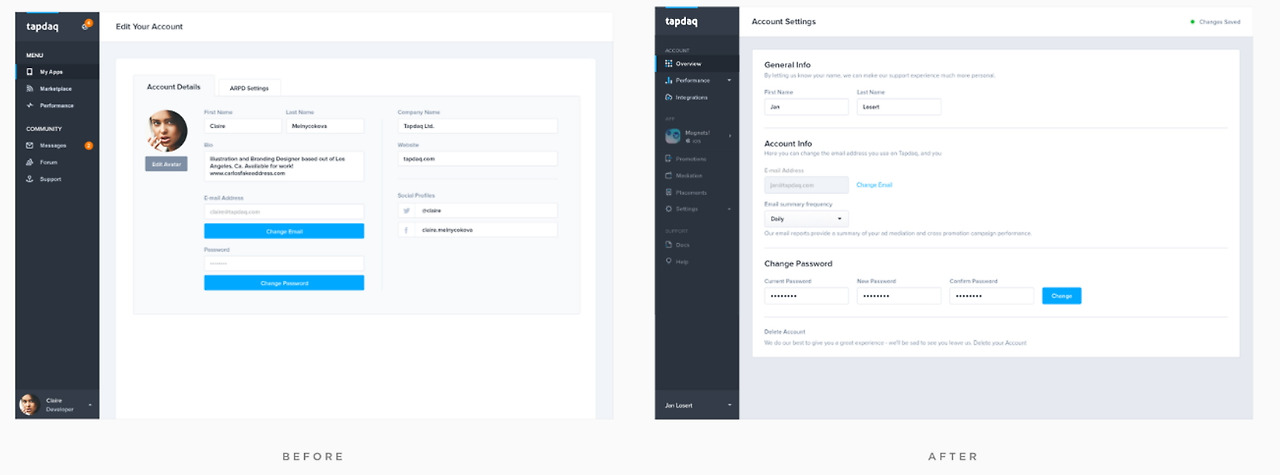Click the Messages envelope icon in Before sidebar

point(30,145)
